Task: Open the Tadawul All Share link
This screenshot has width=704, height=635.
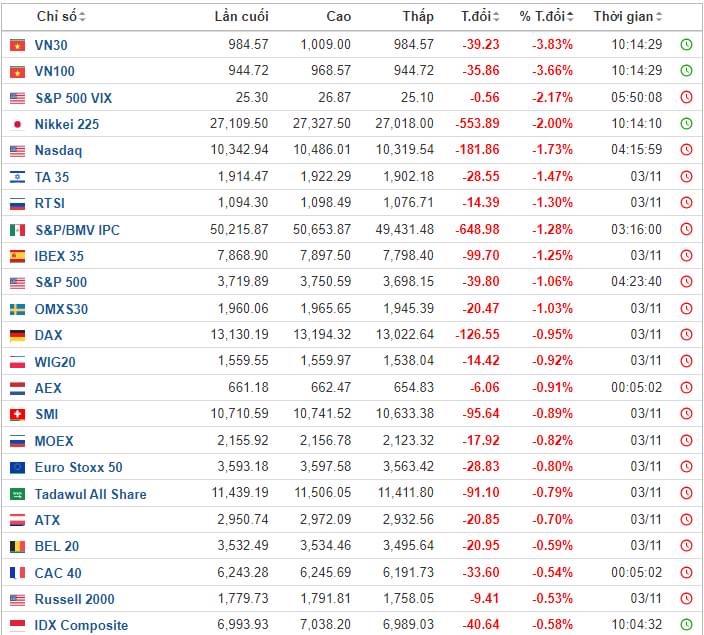Action: [x=90, y=494]
